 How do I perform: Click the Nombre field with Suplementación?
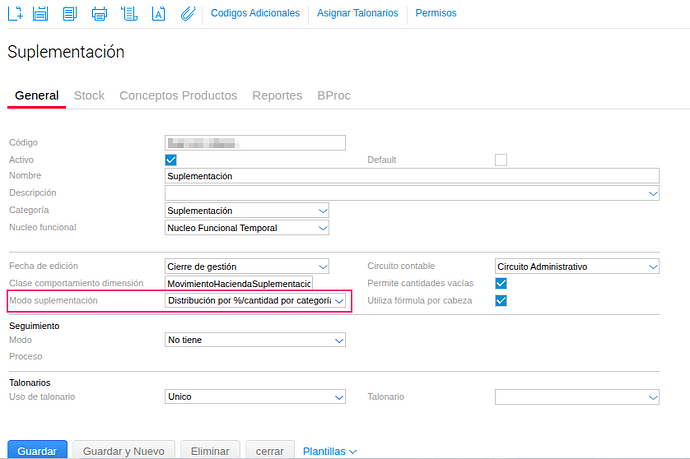412,176
